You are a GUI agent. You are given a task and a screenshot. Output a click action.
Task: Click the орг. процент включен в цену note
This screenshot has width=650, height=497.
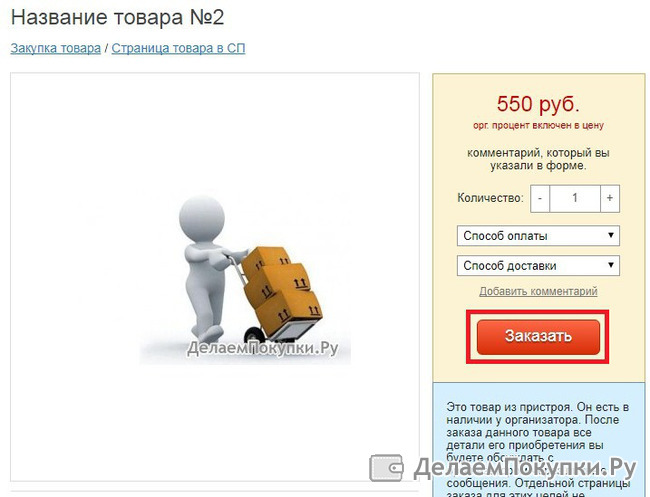pos(538,126)
